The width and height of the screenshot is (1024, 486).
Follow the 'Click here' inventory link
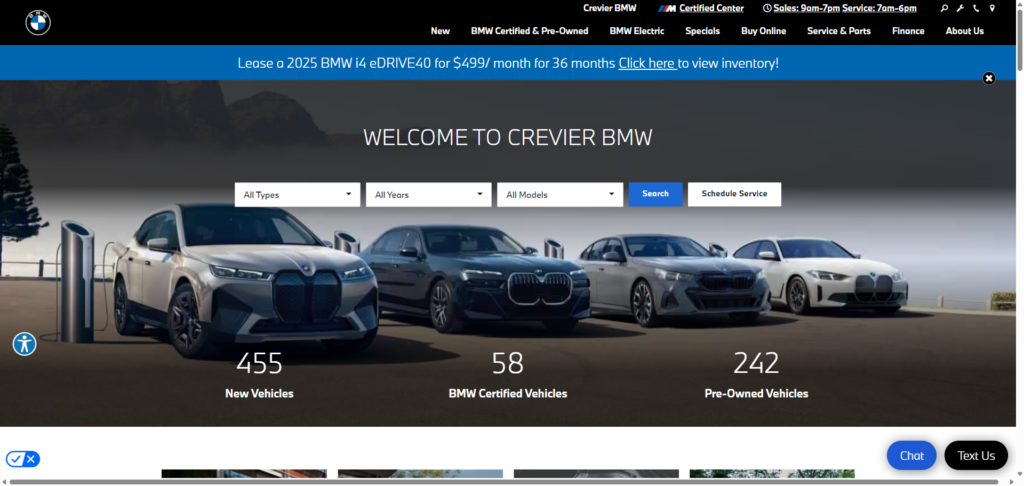[x=647, y=63]
